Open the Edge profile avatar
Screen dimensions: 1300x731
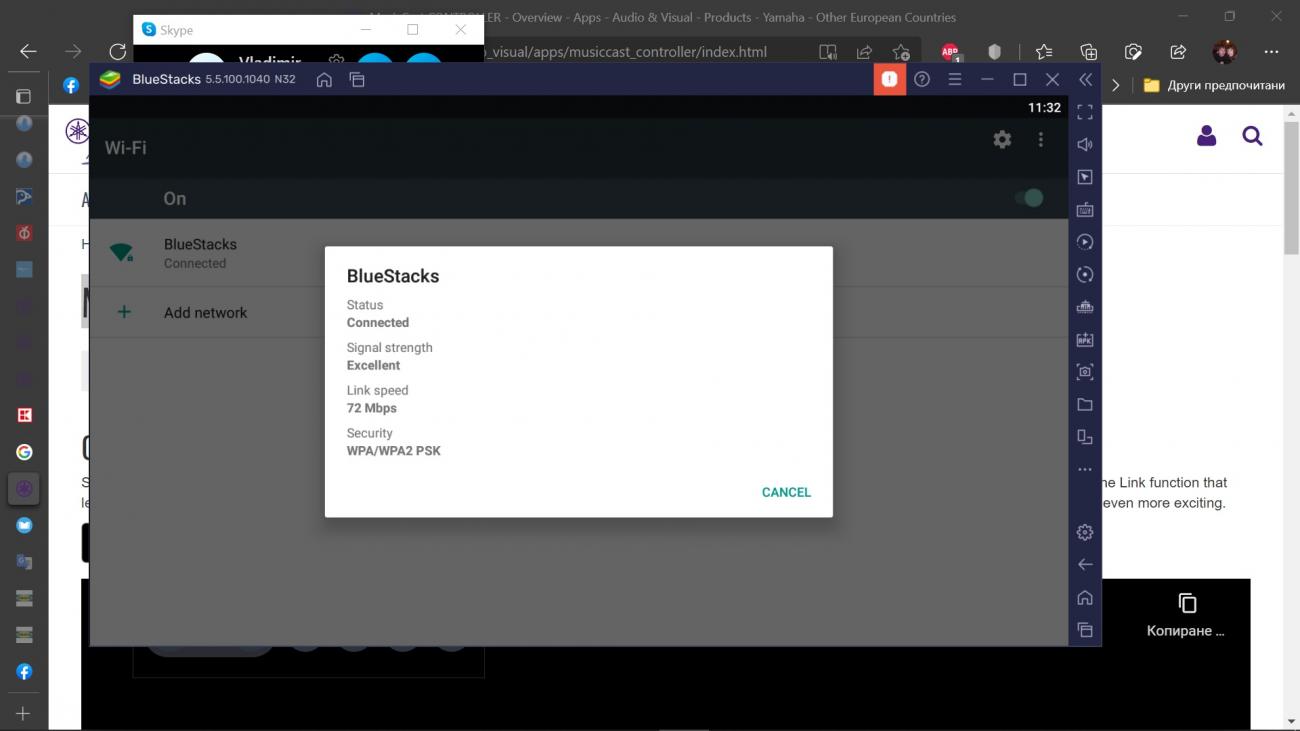[x=1224, y=52]
